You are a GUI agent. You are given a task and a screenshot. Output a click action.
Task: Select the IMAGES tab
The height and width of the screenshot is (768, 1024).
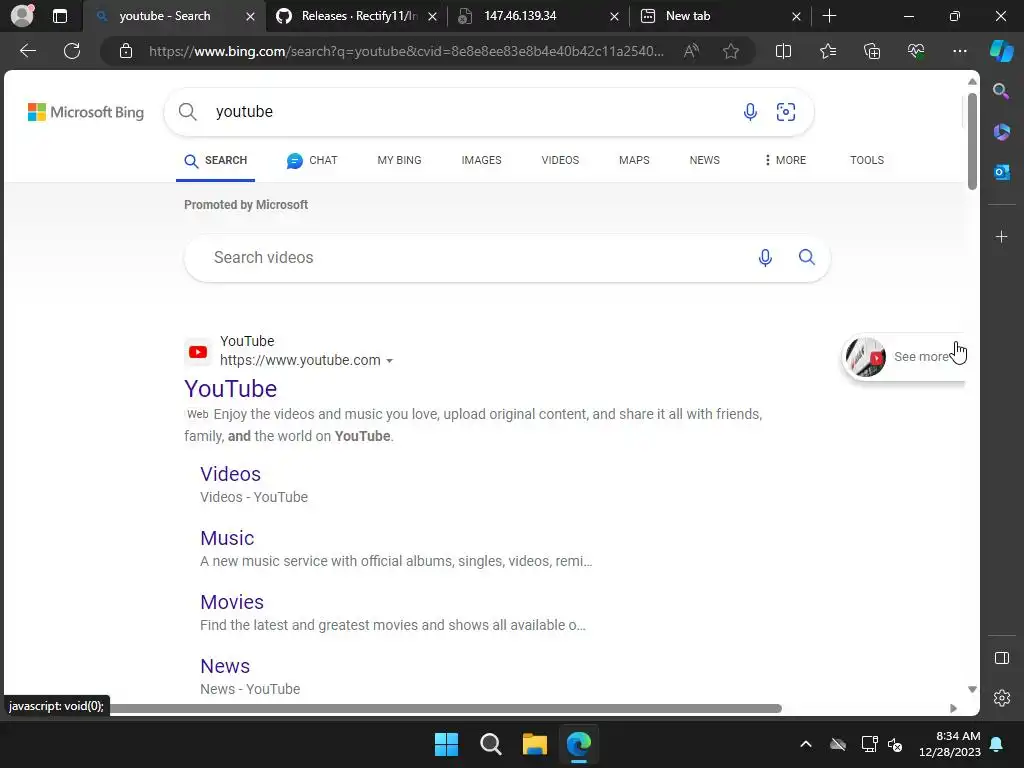coord(481,160)
